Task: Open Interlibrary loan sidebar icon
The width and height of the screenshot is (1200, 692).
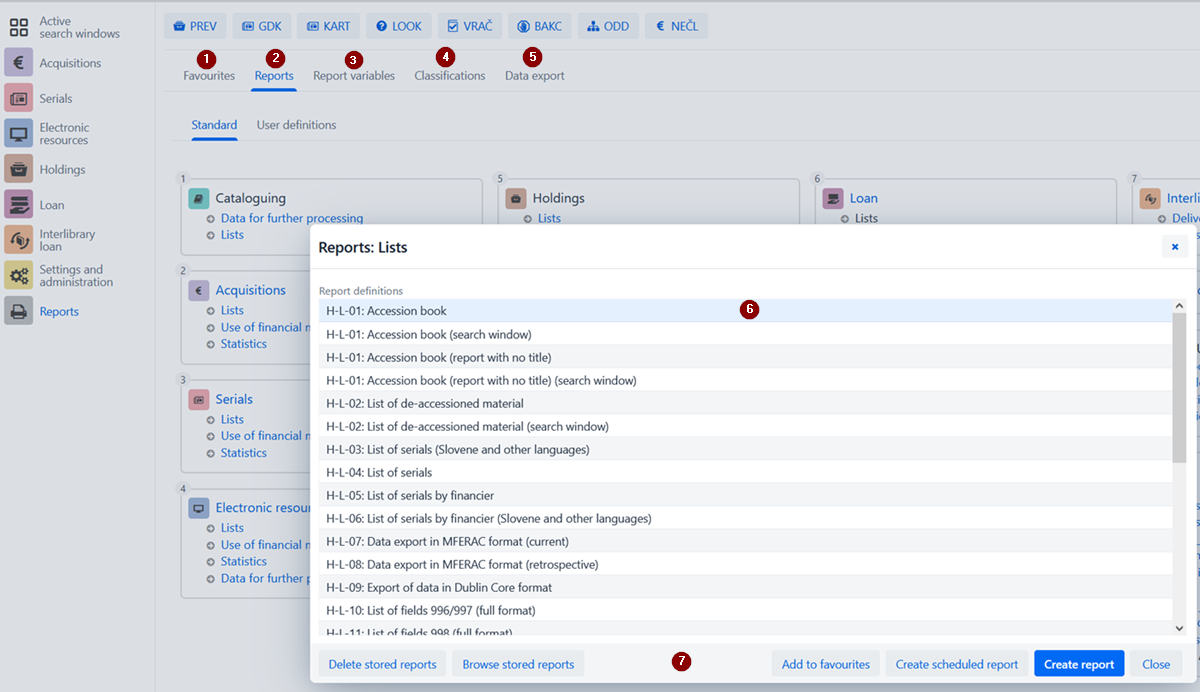Action: [18, 240]
